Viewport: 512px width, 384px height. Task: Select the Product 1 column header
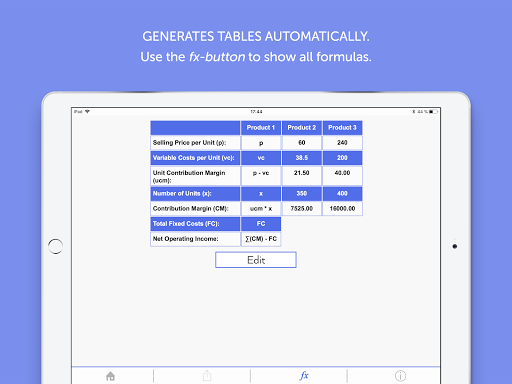point(261,128)
